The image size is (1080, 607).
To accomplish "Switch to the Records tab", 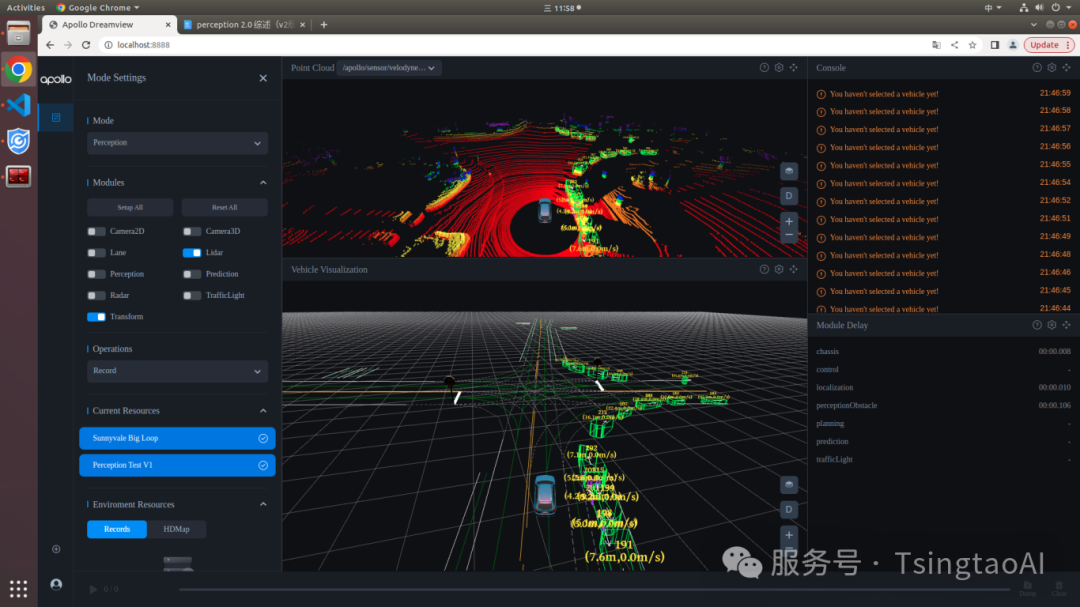I will coord(116,529).
